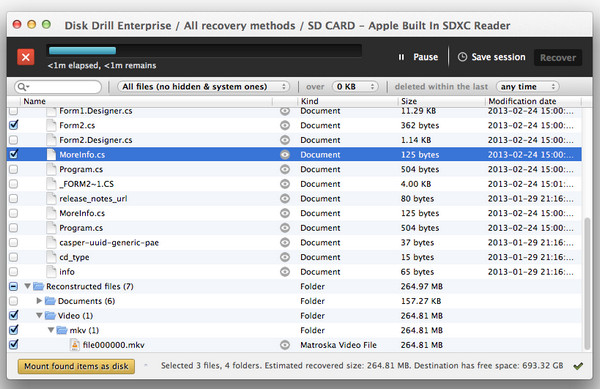The height and width of the screenshot is (389, 600).
Task: Check the Form2.Designer.cs checkbox
Action: pos(13,140)
